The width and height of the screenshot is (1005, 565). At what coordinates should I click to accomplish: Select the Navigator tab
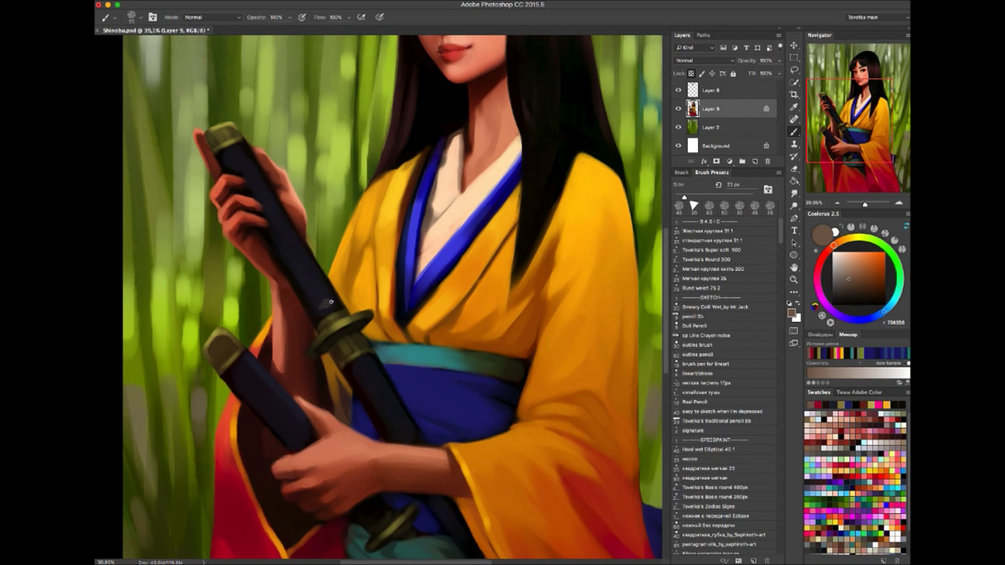coord(819,35)
